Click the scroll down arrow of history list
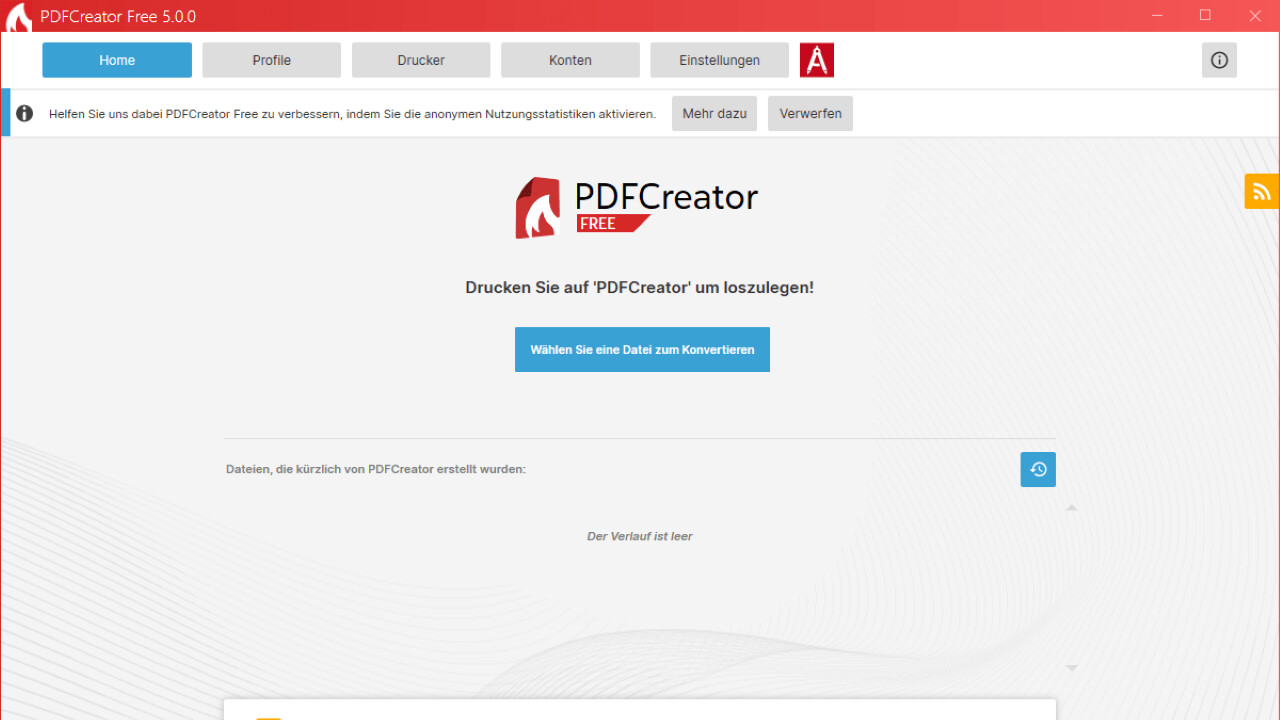 tap(1071, 668)
